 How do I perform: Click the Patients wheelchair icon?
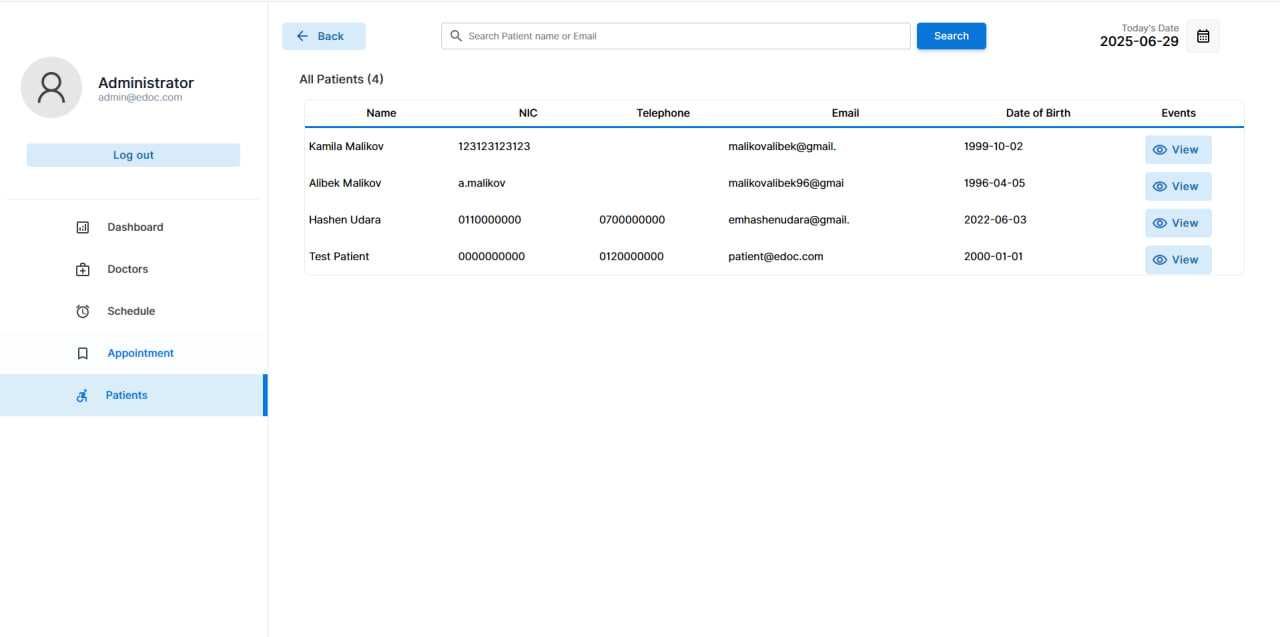83,395
